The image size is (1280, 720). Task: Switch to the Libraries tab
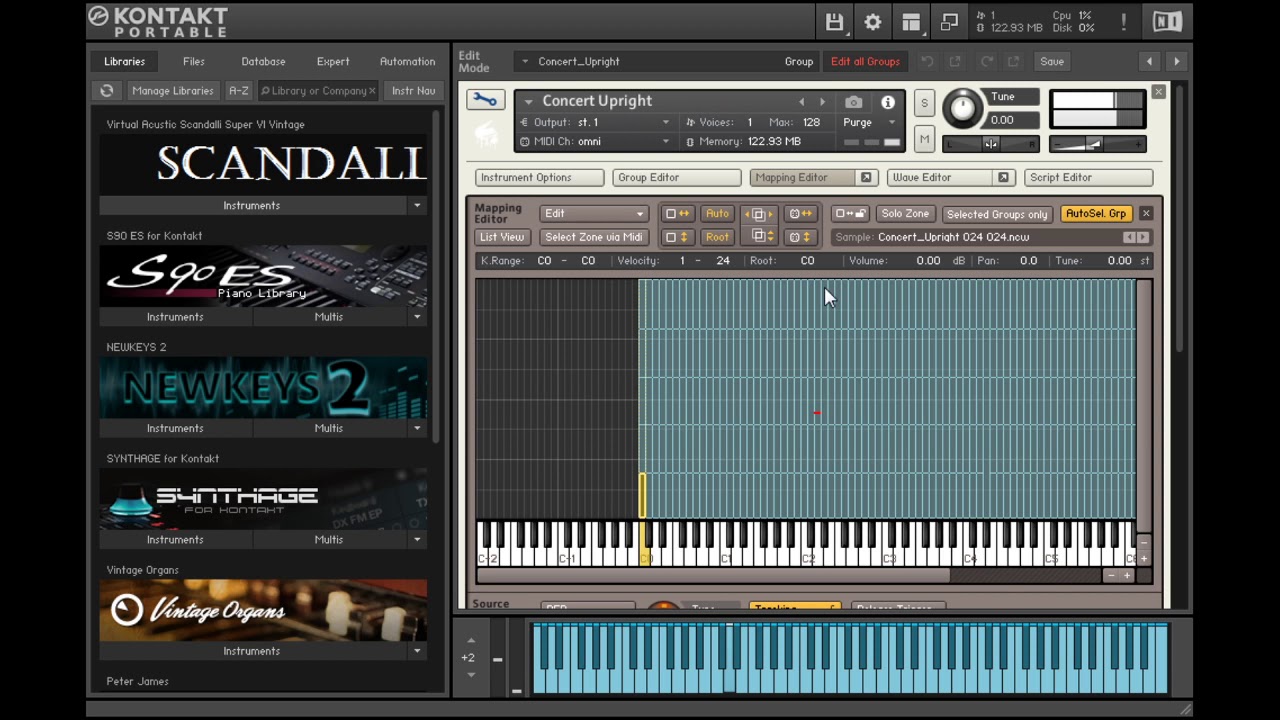tap(125, 62)
